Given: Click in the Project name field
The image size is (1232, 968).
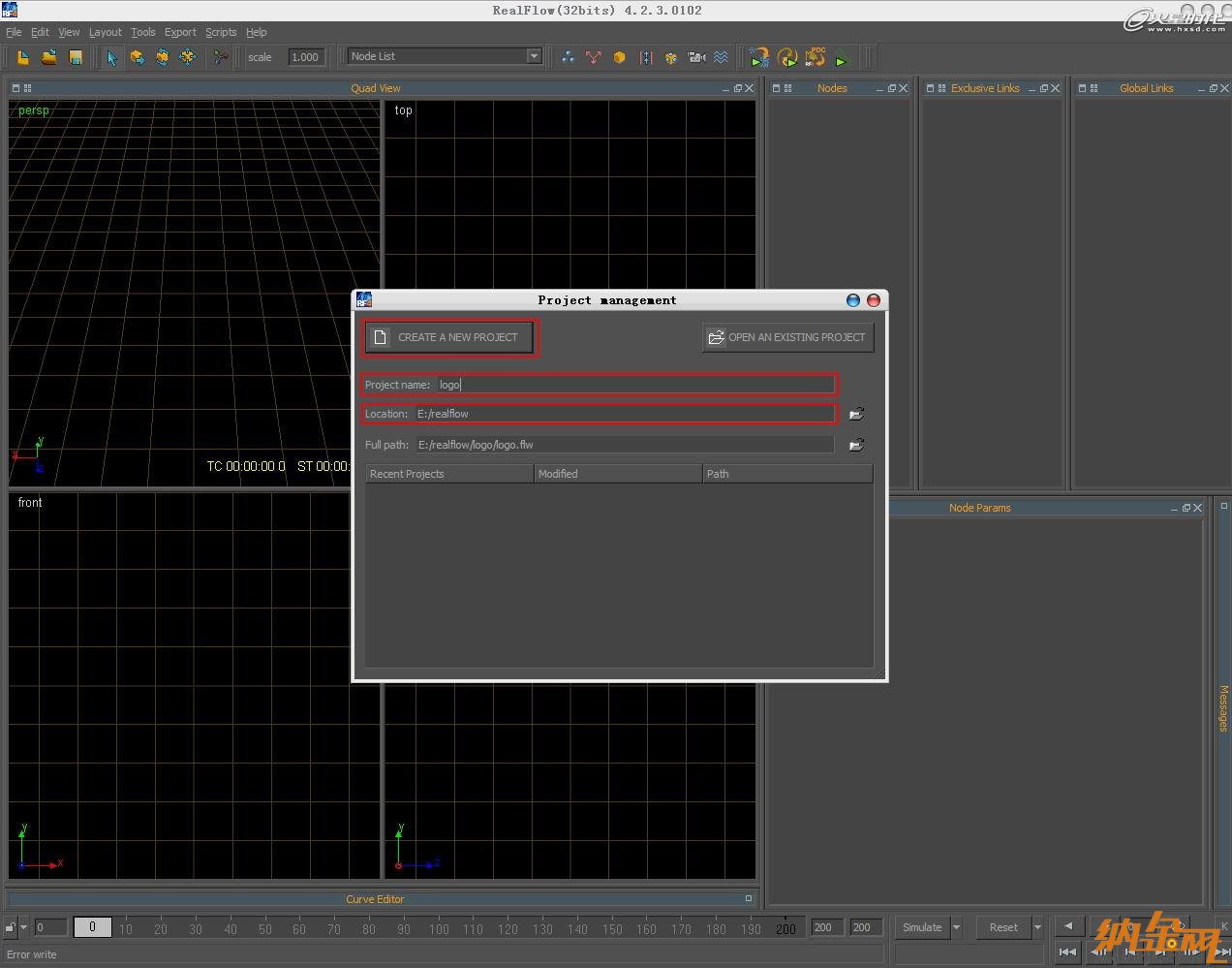Looking at the screenshot, I should click(634, 385).
